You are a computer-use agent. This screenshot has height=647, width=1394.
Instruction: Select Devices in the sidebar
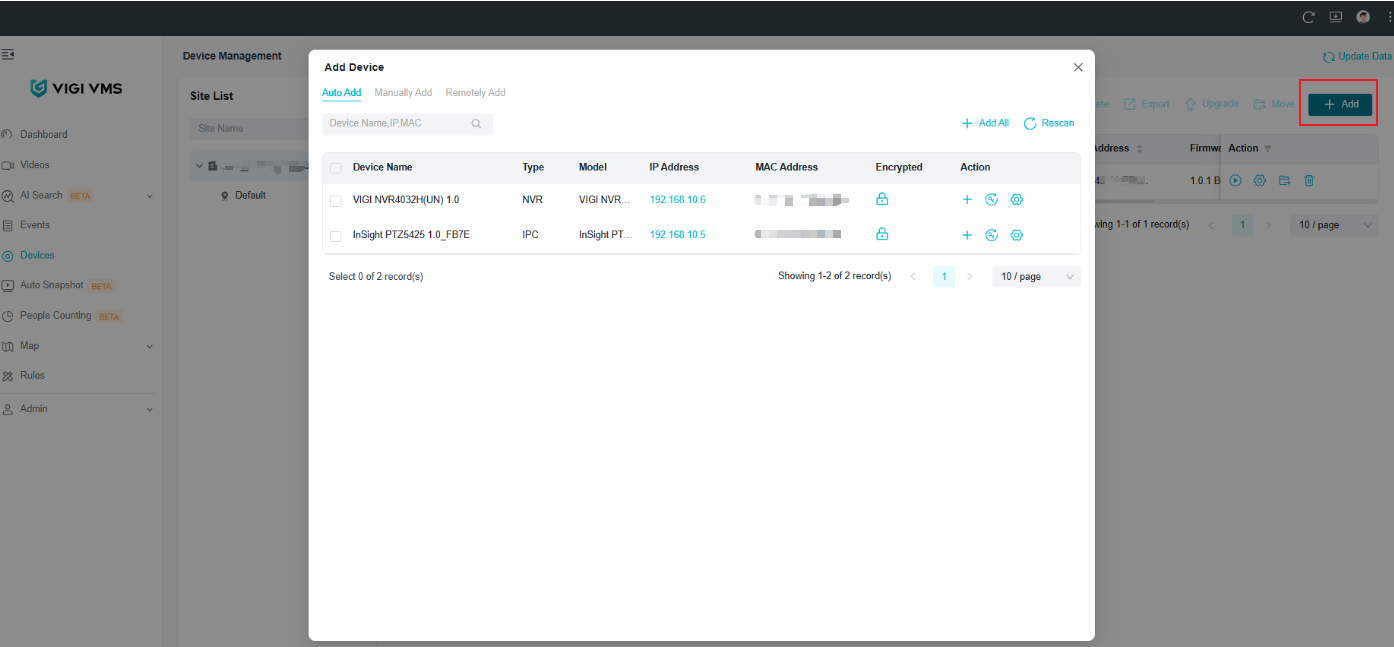tap(37, 255)
